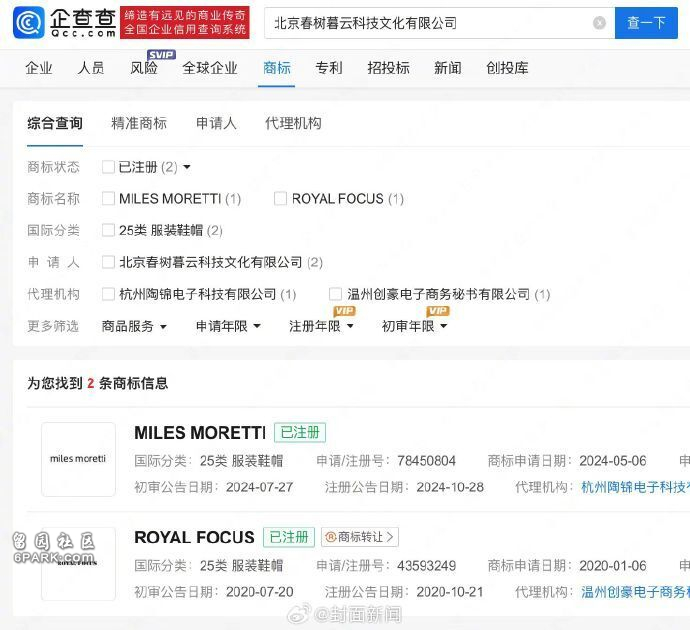Open the ROYAL FOCUS trademark thumbnail
Image resolution: width=690 pixels, height=630 pixels.
point(78,564)
